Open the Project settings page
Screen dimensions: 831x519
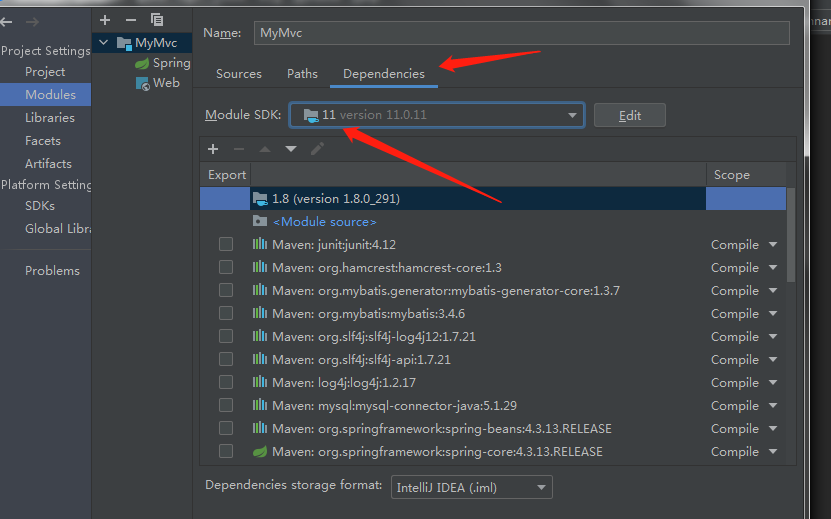[x=45, y=72]
